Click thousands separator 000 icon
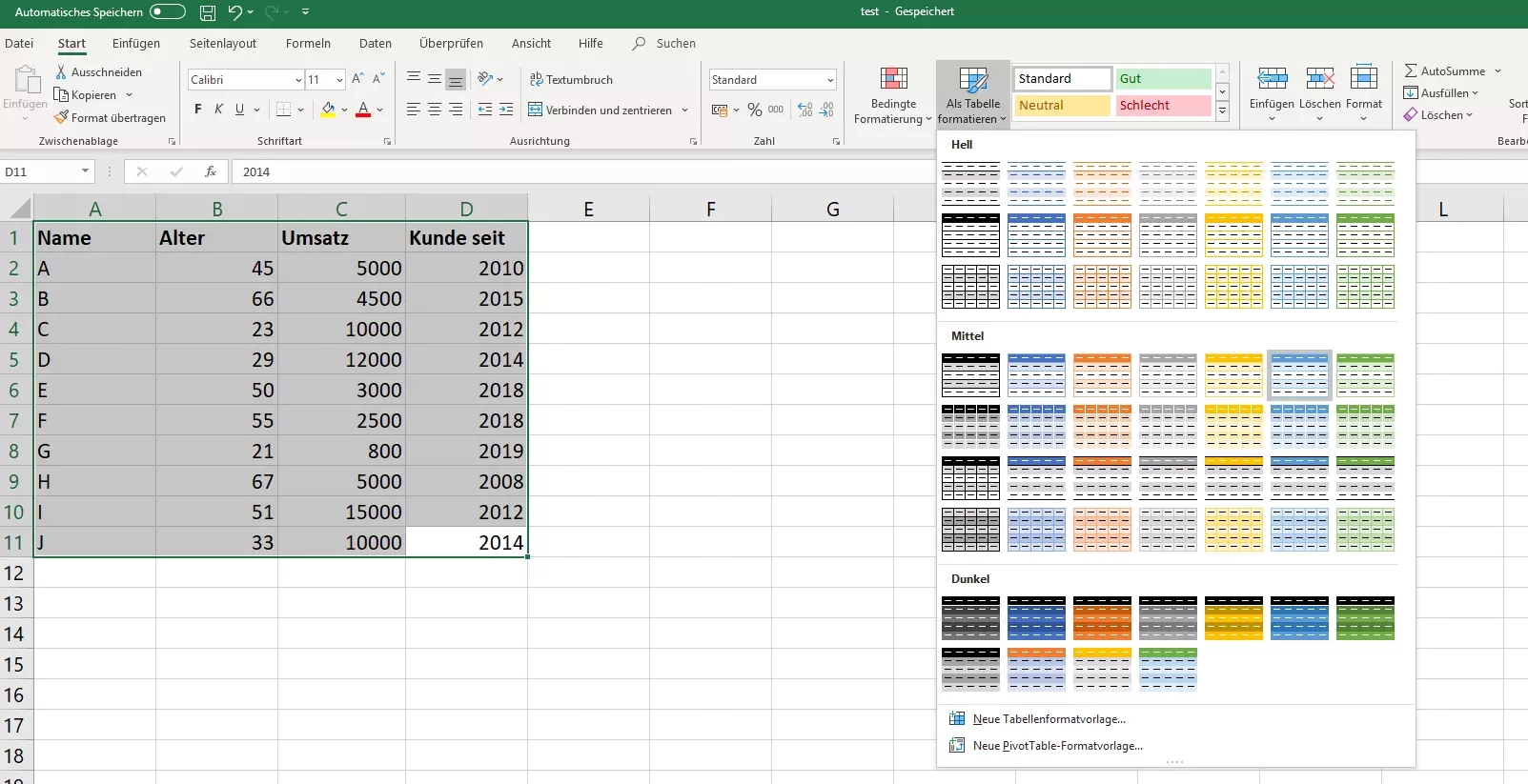Screen dimensions: 1528x784 (776, 110)
